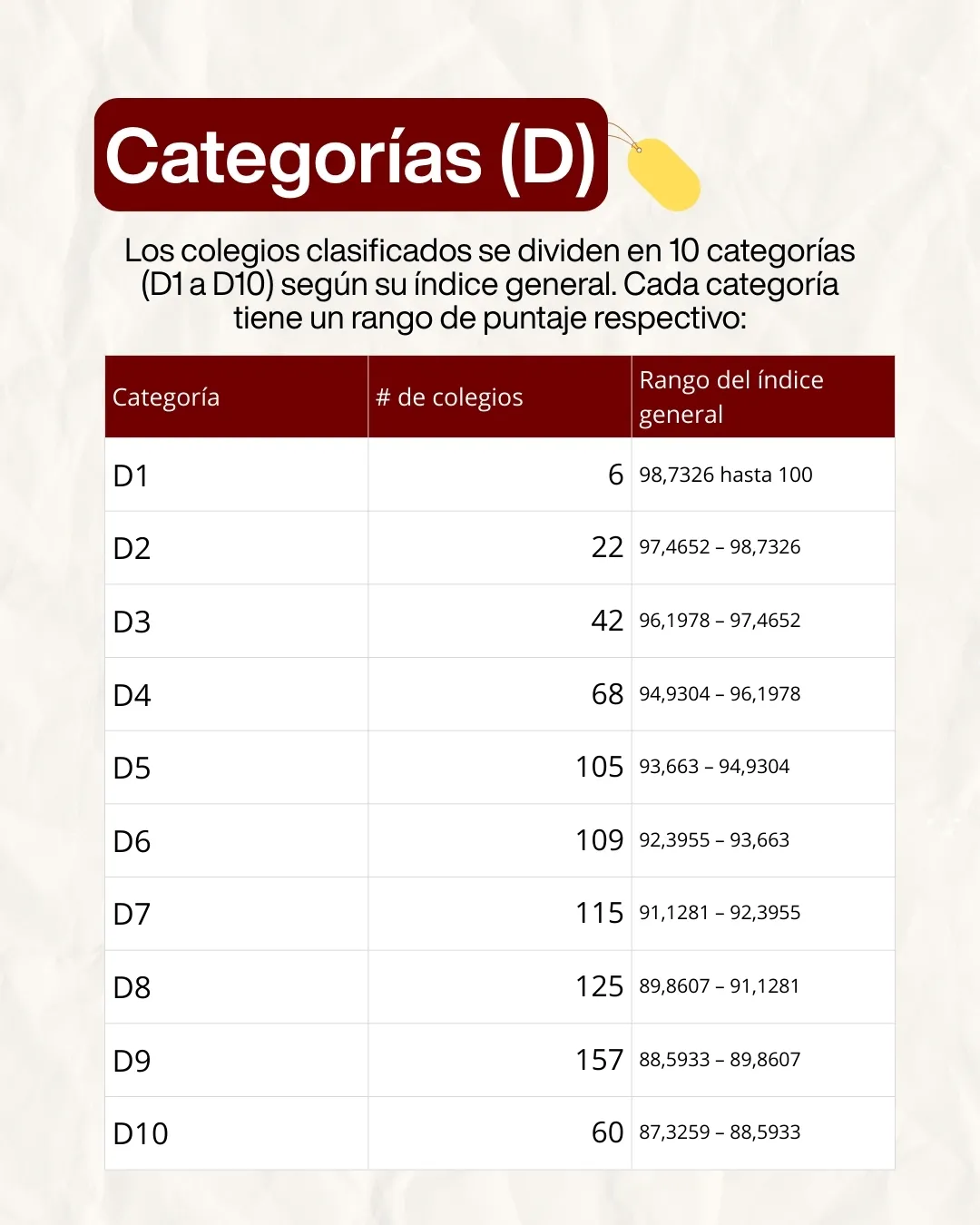
Task: Select the D1 category cell
Action: point(131,475)
